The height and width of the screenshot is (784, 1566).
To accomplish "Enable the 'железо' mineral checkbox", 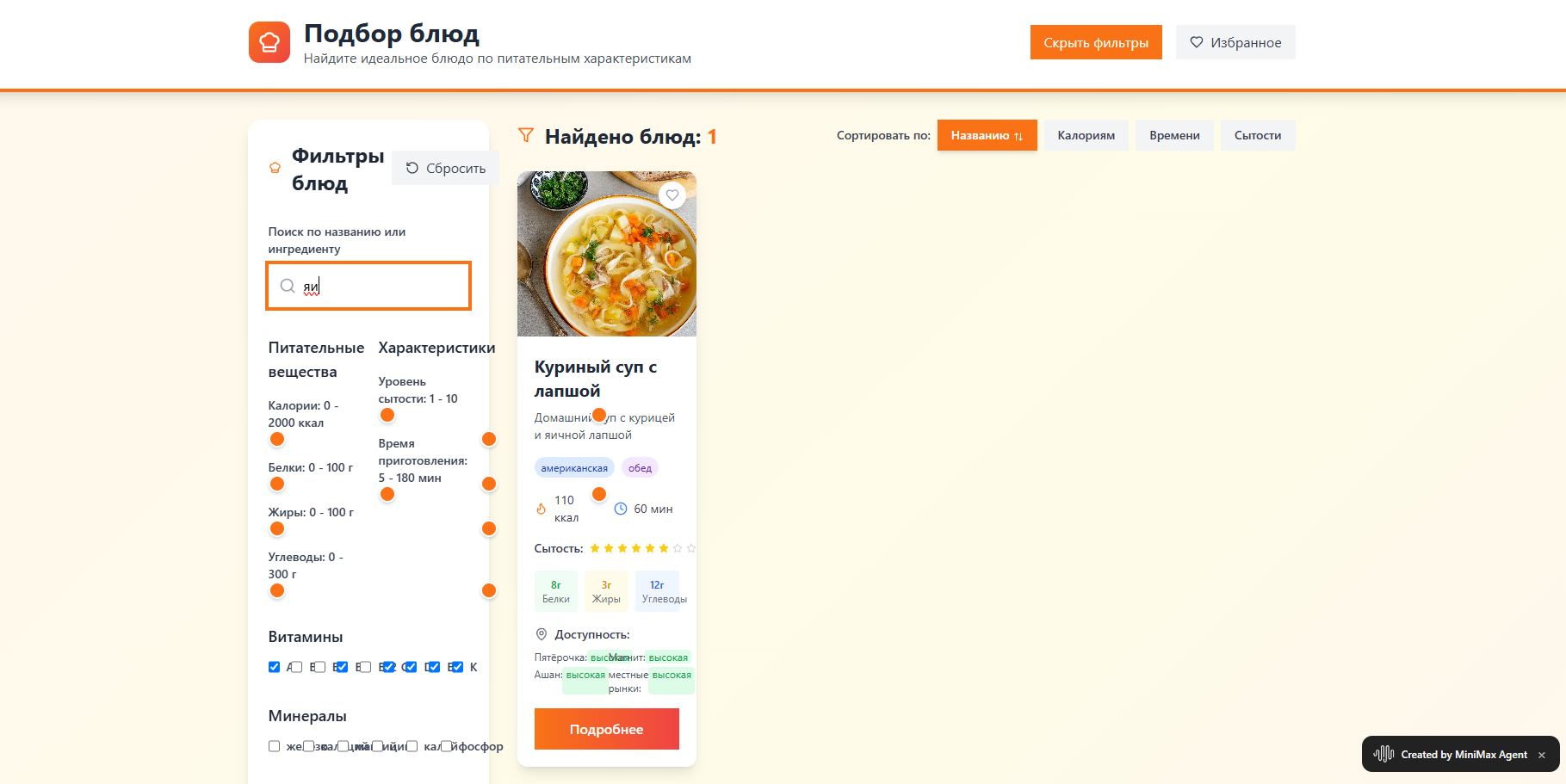I will [x=275, y=746].
